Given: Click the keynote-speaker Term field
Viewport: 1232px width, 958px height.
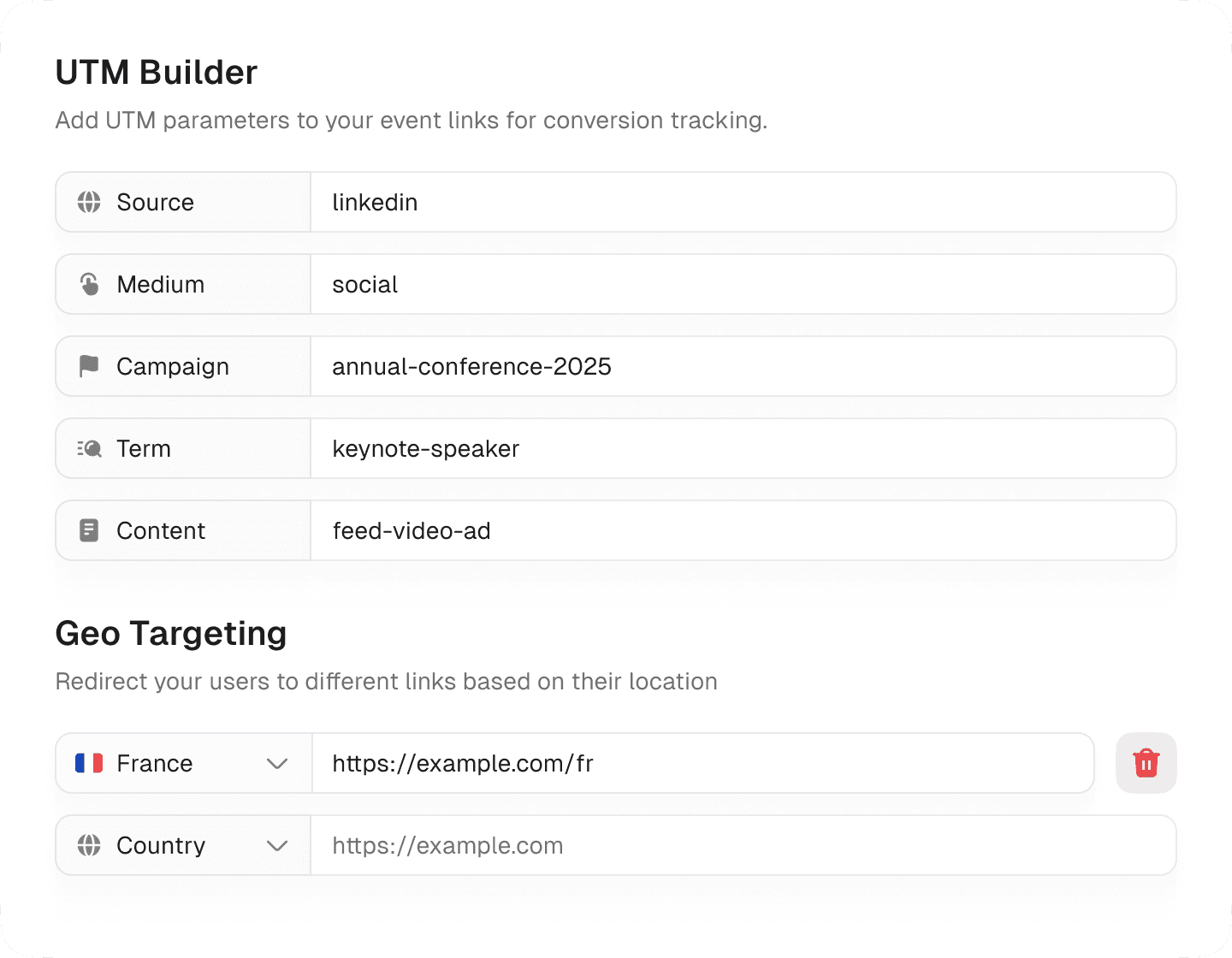Looking at the screenshot, I should point(599,448).
